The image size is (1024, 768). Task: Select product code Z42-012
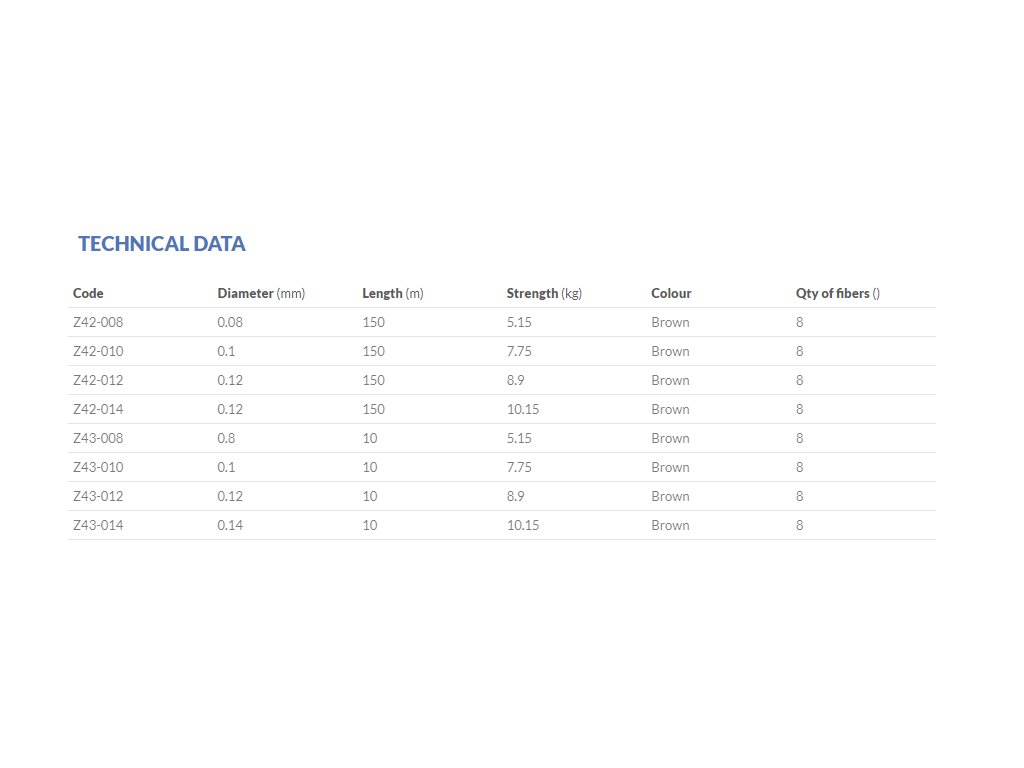click(98, 381)
